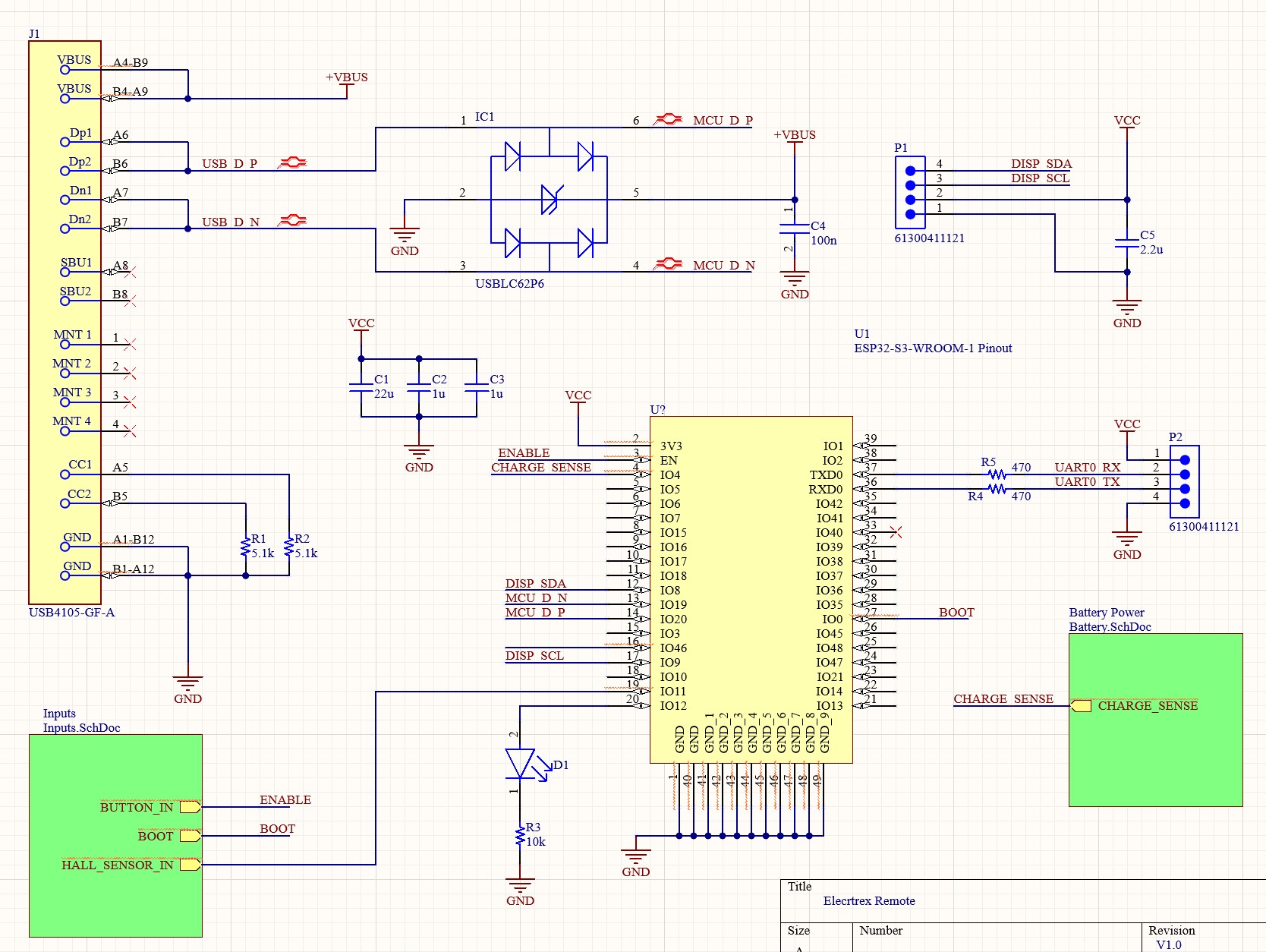Click the 'Battery.SchDoc' file name text
The image size is (1266, 952).
(x=1110, y=626)
